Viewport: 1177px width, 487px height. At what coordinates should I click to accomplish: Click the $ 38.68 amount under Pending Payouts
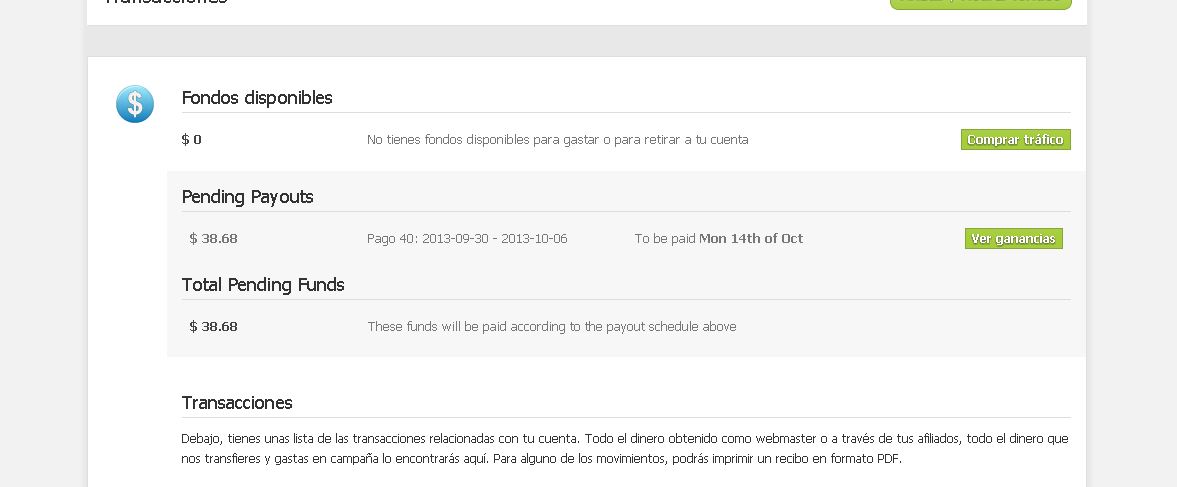coord(213,239)
